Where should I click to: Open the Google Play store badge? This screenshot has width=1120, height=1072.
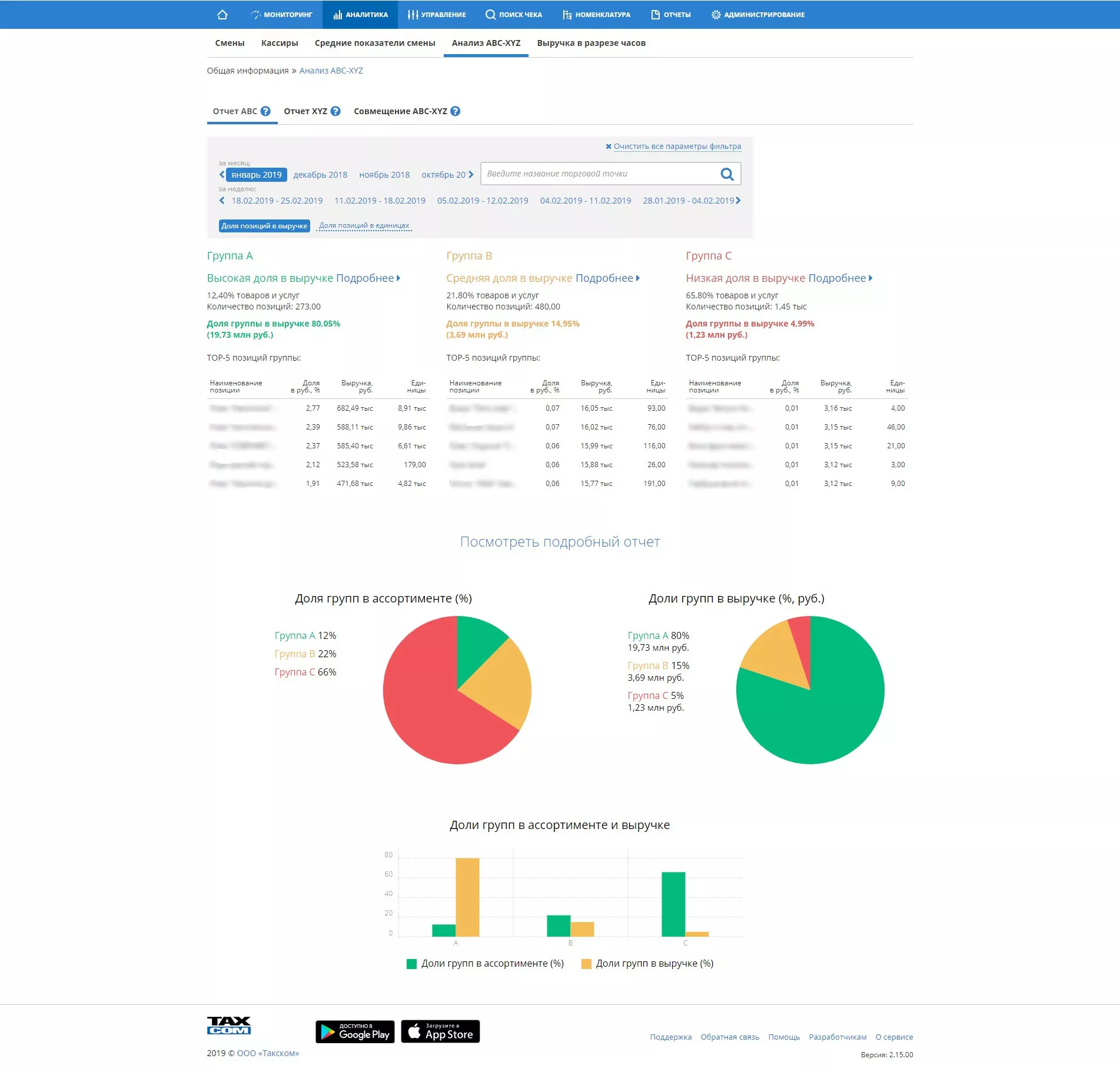click(x=355, y=1031)
